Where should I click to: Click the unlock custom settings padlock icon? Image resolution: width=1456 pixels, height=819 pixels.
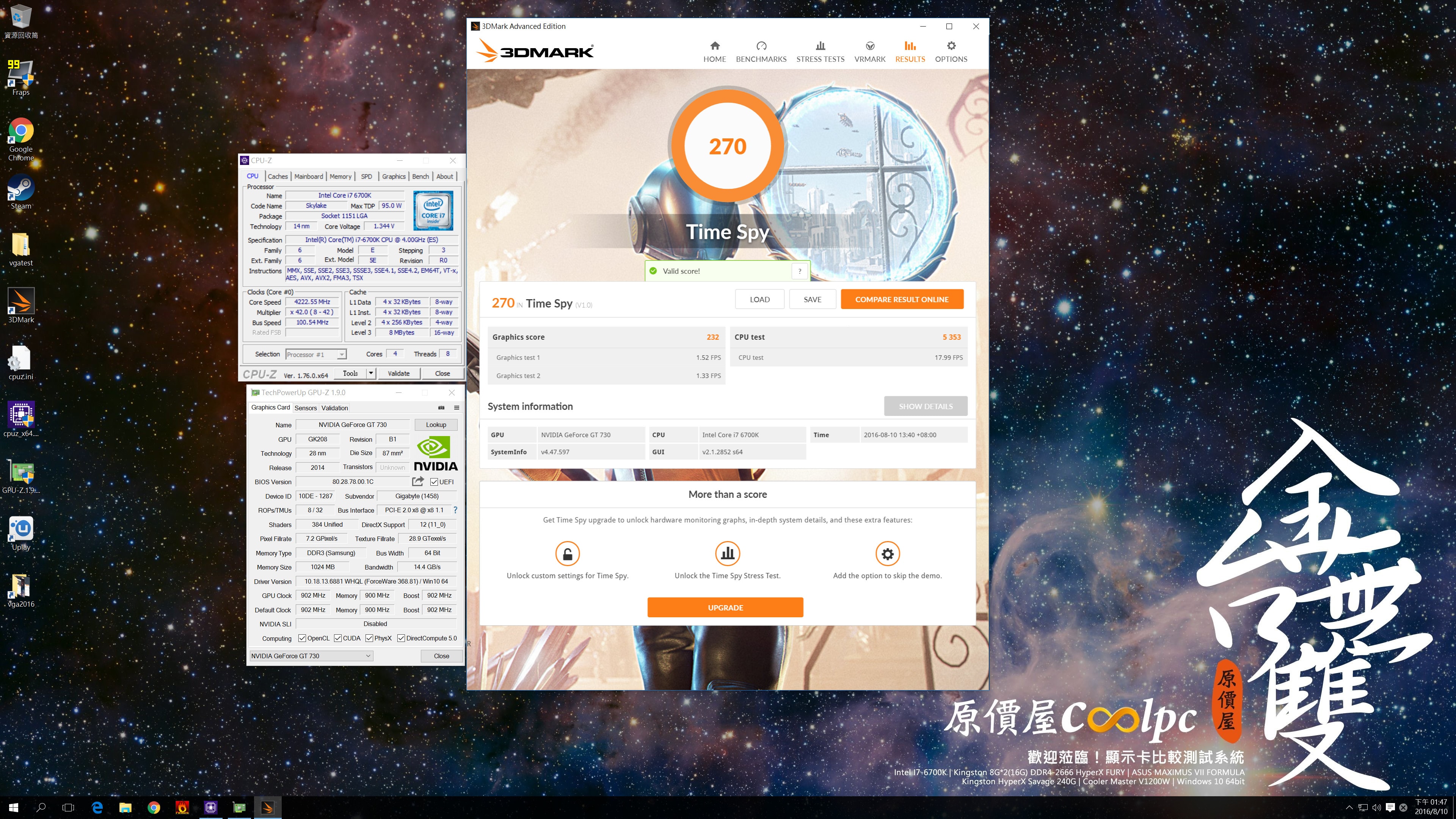click(568, 553)
